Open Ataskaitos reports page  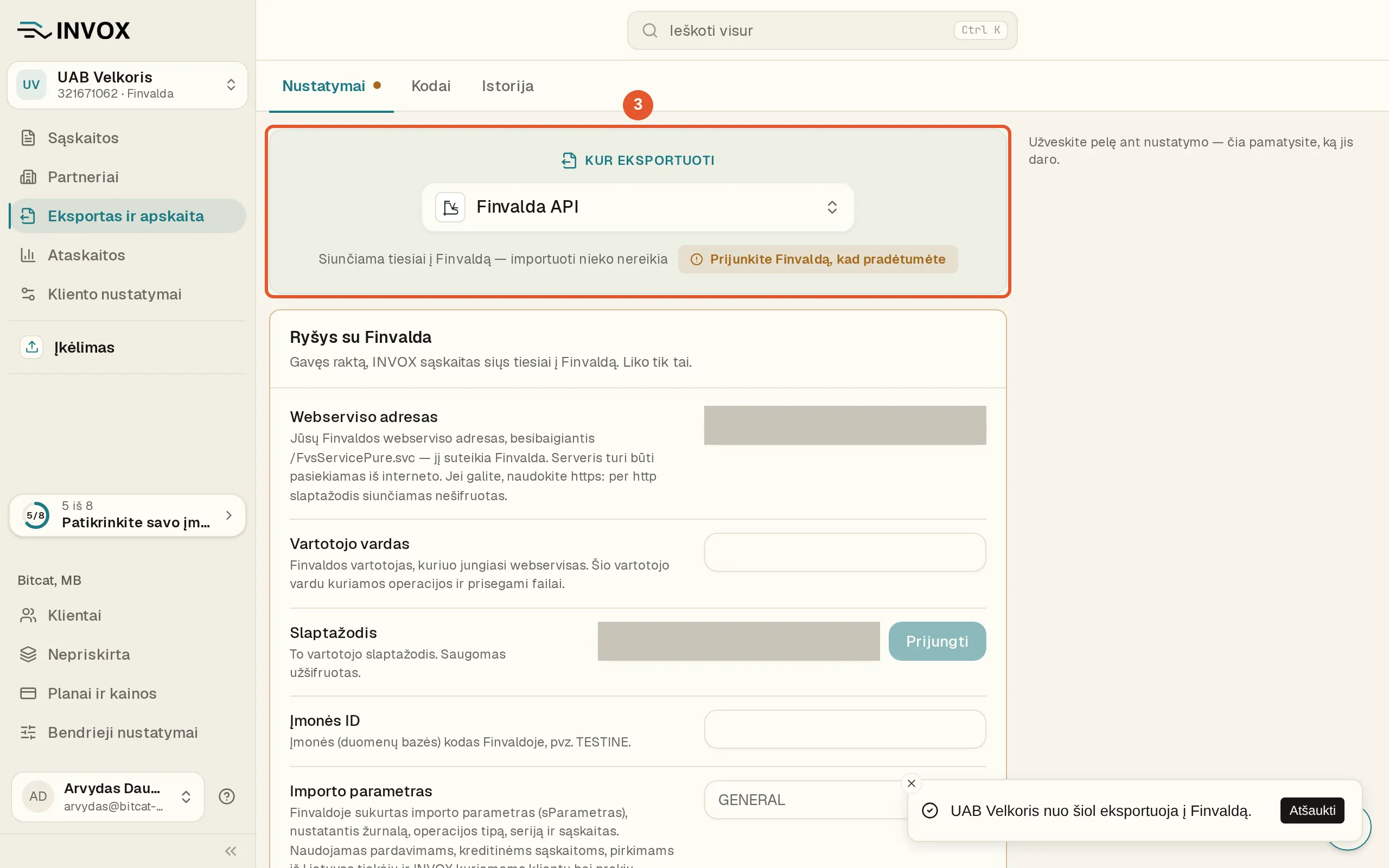(x=128, y=255)
